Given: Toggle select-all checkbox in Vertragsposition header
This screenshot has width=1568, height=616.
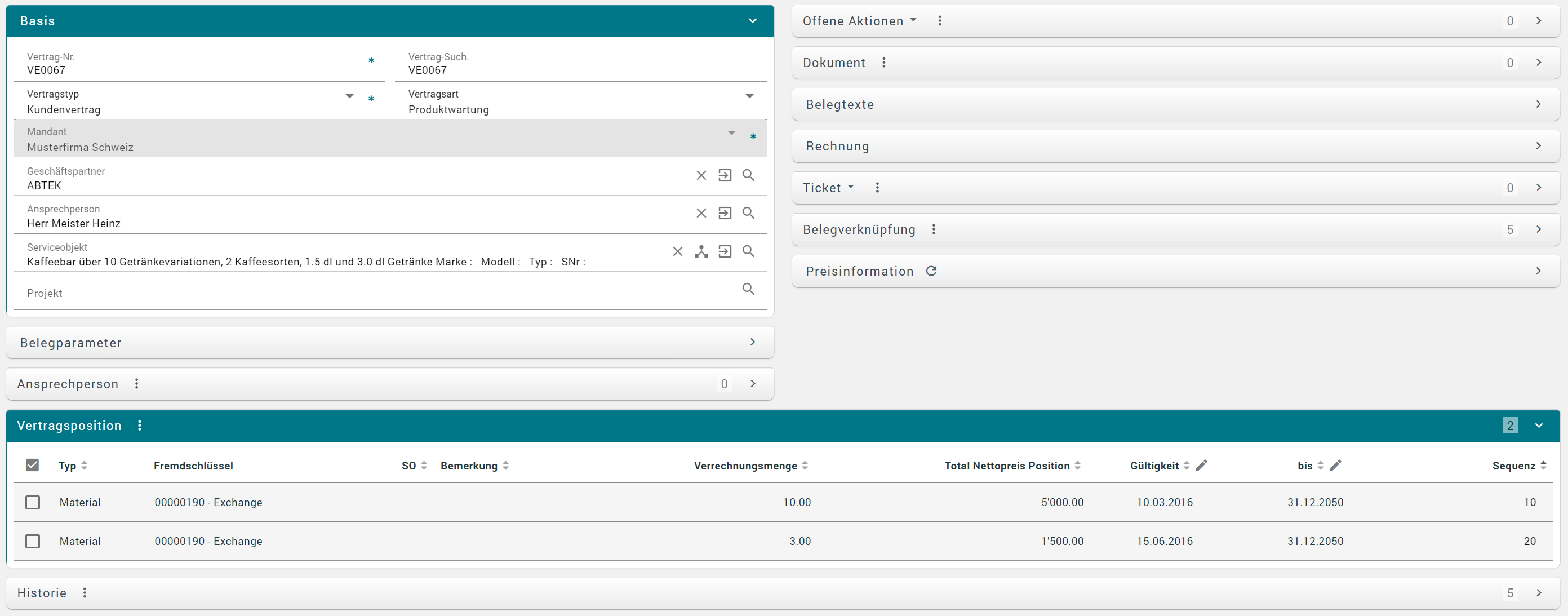Looking at the screenshot, I should [x=33, y=466].
